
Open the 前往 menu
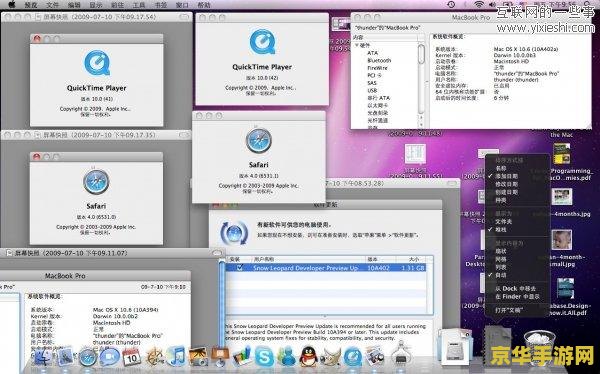point(117,5)
